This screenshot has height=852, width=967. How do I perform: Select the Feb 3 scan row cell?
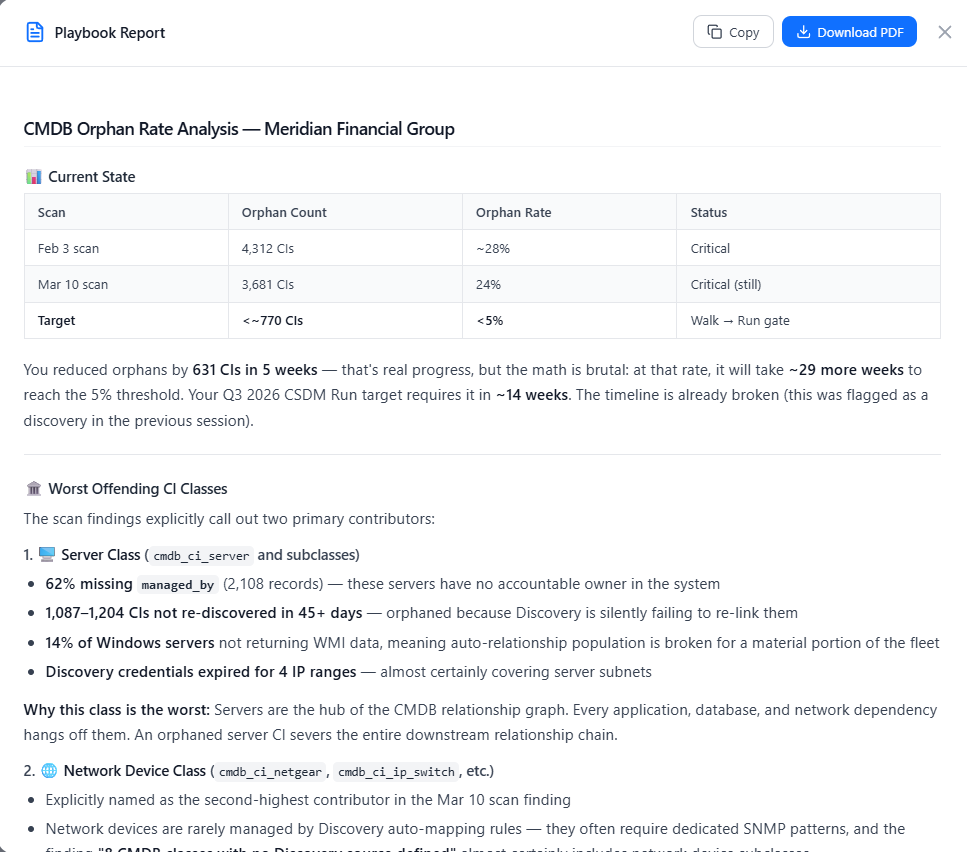click(68, 248)
